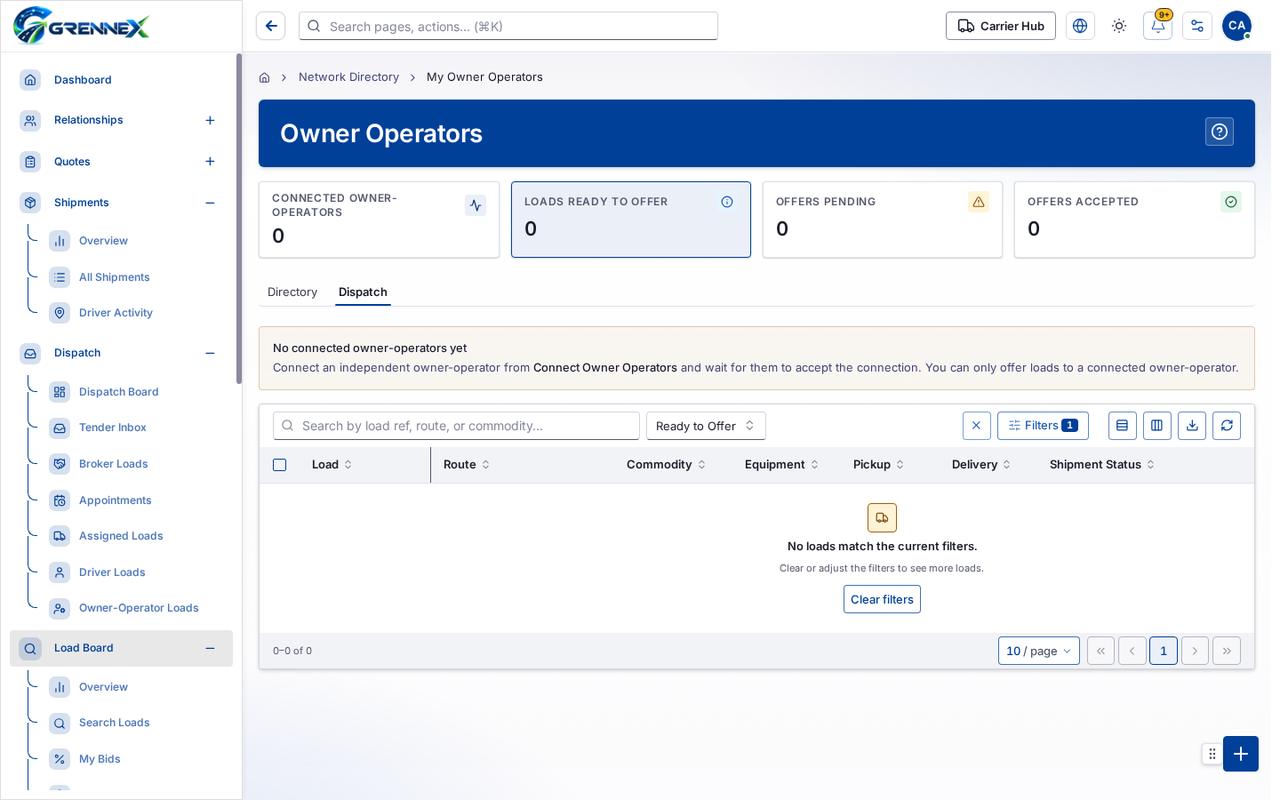The height and width of the screenshot is (800, 1280).
Task: Tick the select-all loads checkbox
Action: tap(279, 465)
